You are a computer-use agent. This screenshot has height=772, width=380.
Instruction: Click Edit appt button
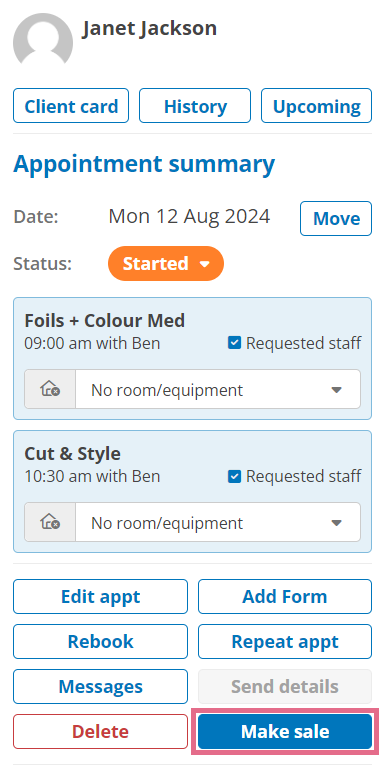pos(100,596)
